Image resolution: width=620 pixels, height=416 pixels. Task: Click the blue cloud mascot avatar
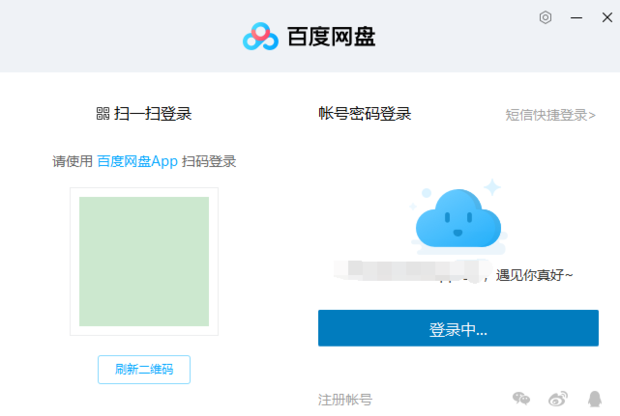pos(458,218)
